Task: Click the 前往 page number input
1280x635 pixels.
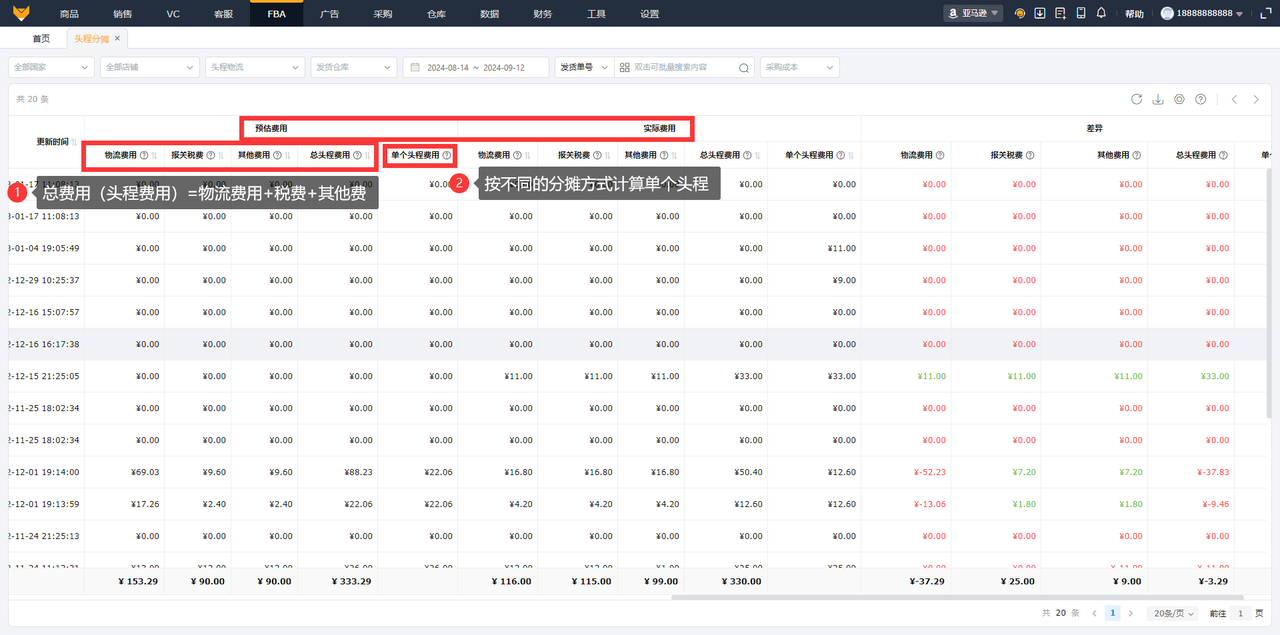Action: pos(1241,613)
